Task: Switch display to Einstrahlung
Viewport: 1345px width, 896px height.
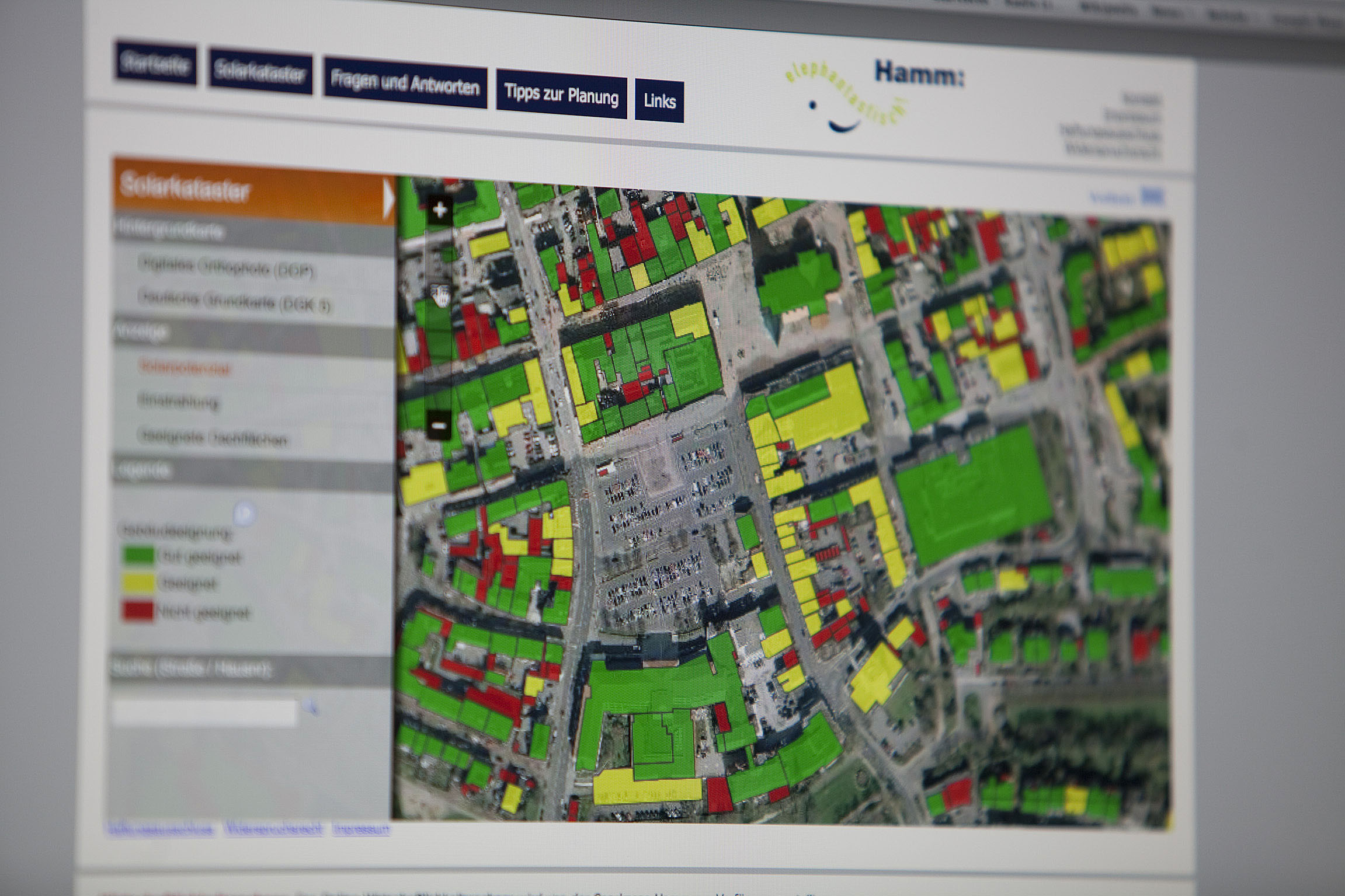Action: coord(179,401)
